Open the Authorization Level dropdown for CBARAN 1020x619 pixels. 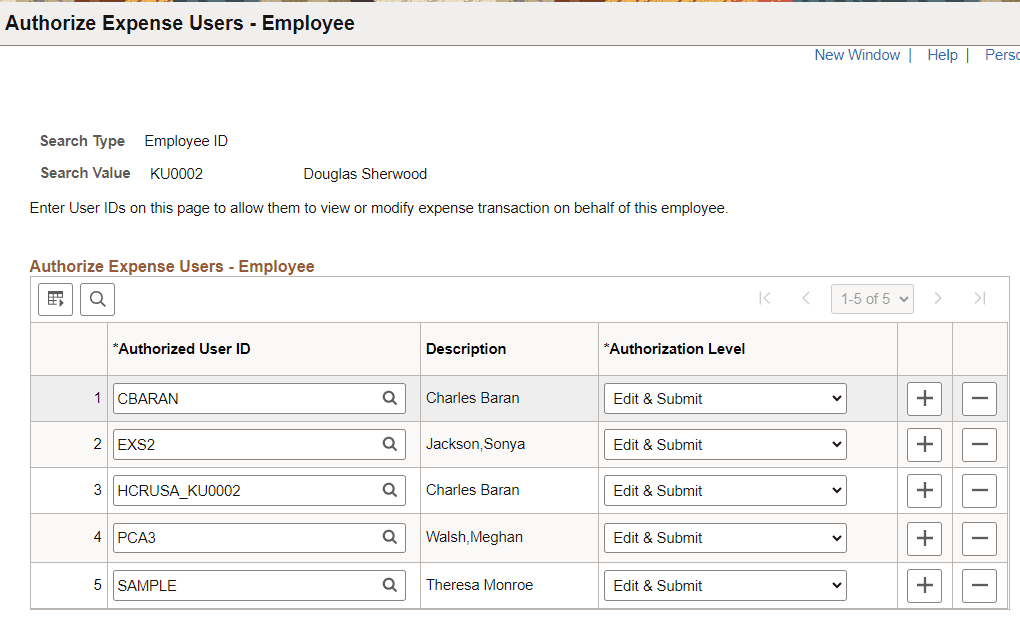(x=724, y=397)
